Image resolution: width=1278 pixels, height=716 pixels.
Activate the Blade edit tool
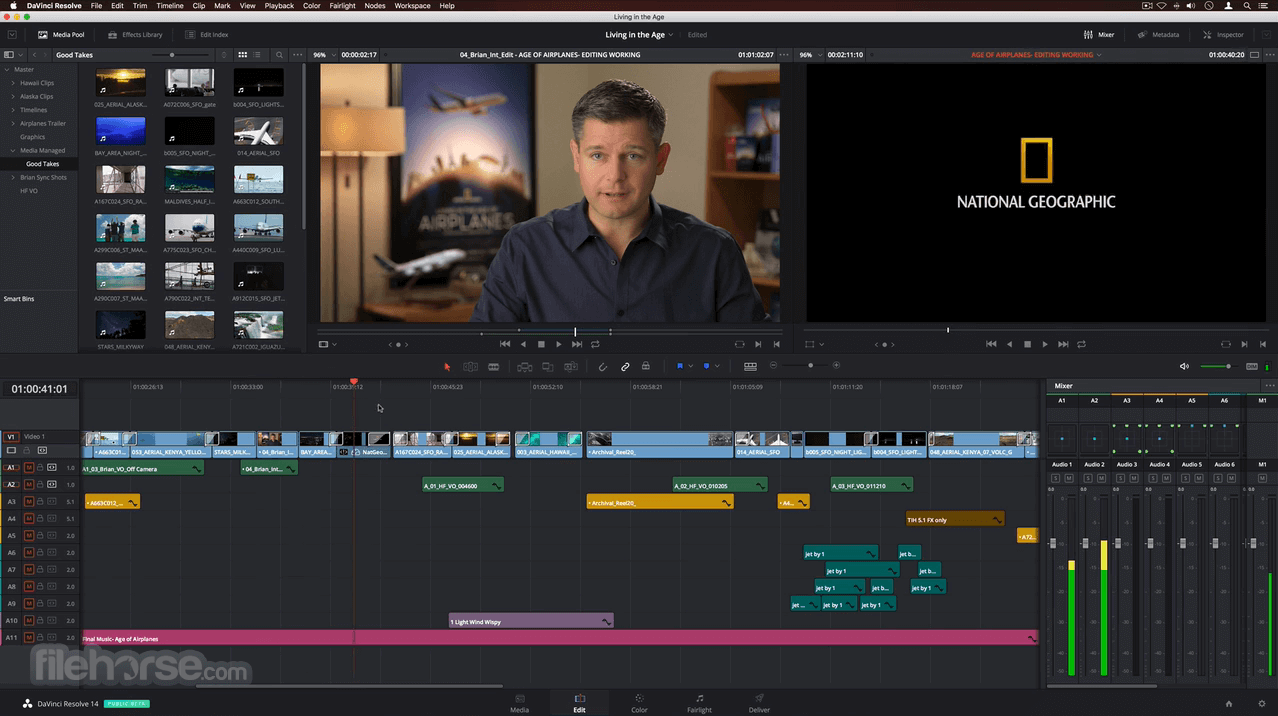[x=493, y=367]
